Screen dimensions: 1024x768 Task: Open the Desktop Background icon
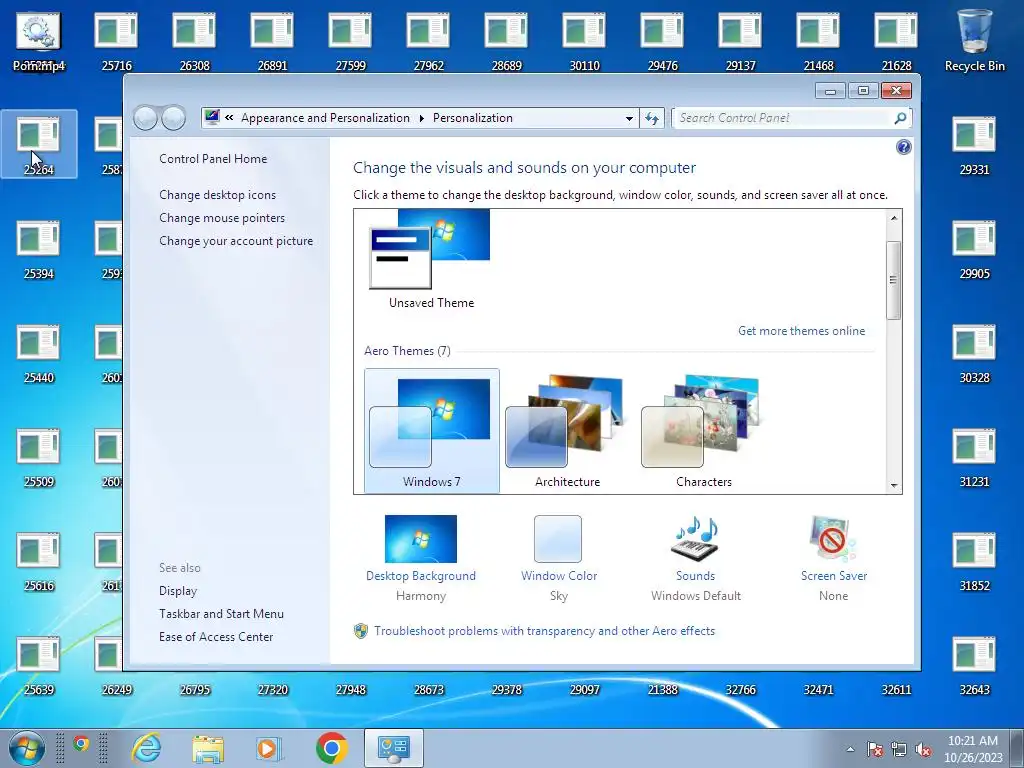421,539
